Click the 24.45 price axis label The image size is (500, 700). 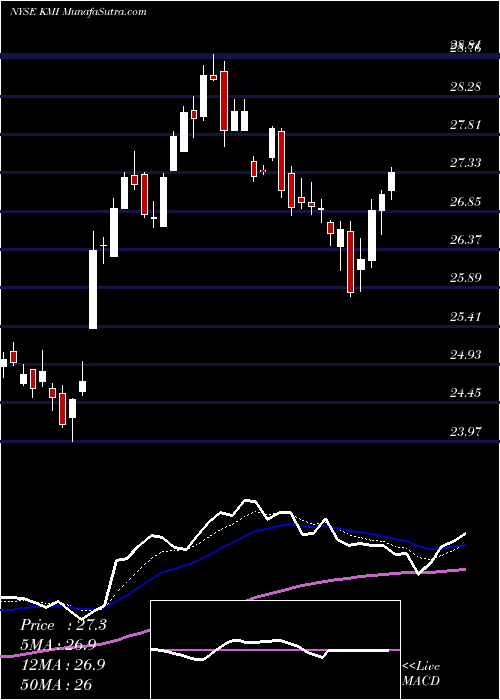tap(466, 393)
